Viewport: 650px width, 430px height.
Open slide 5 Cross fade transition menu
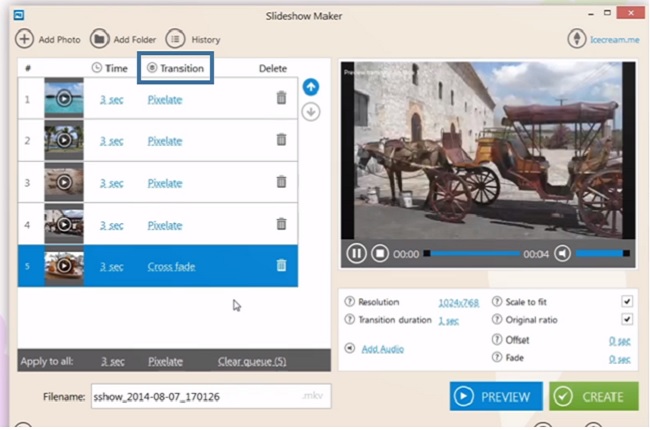[x=171, y=267]
